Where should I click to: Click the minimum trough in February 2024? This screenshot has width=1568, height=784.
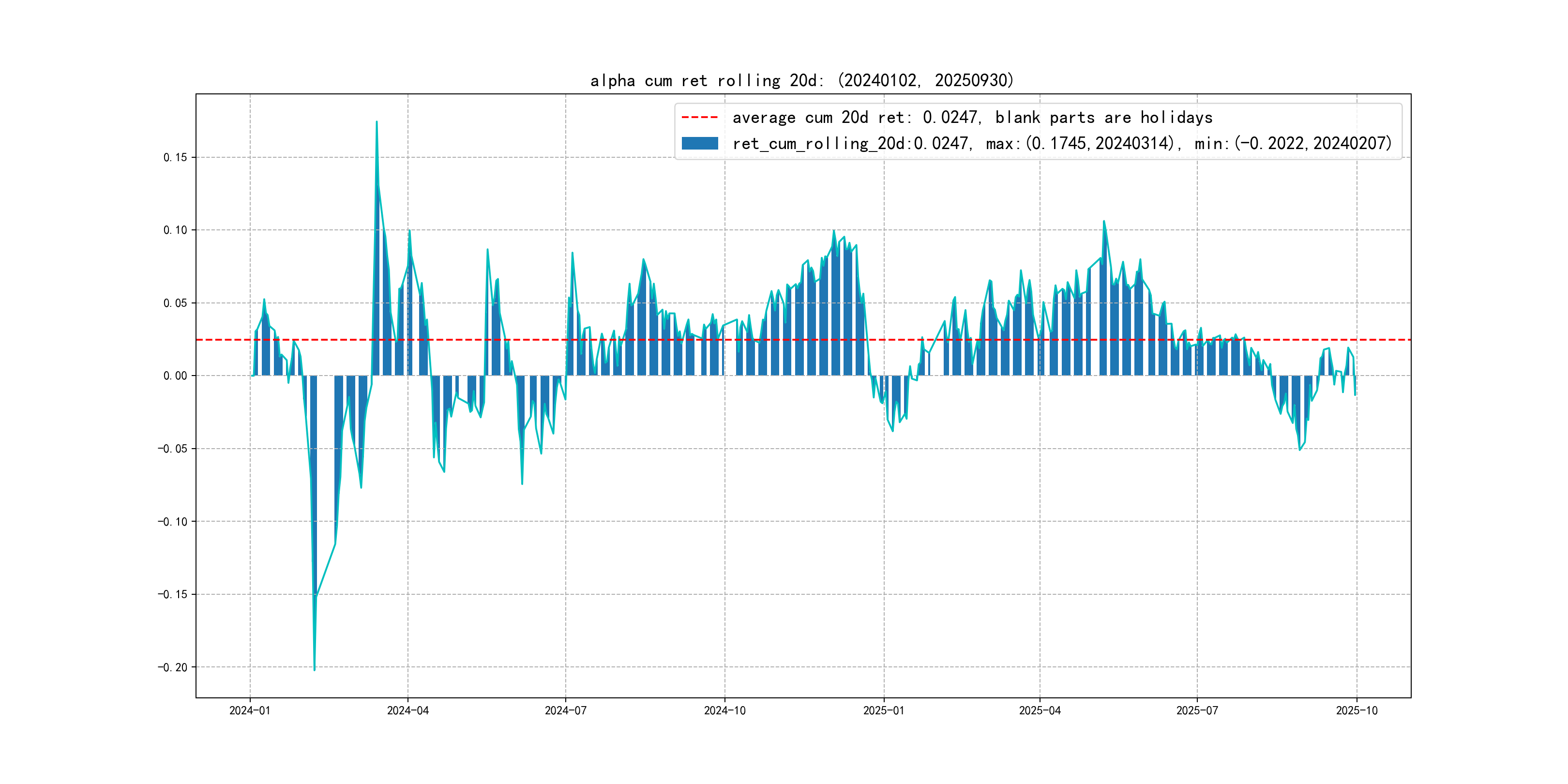pos(314,668)
